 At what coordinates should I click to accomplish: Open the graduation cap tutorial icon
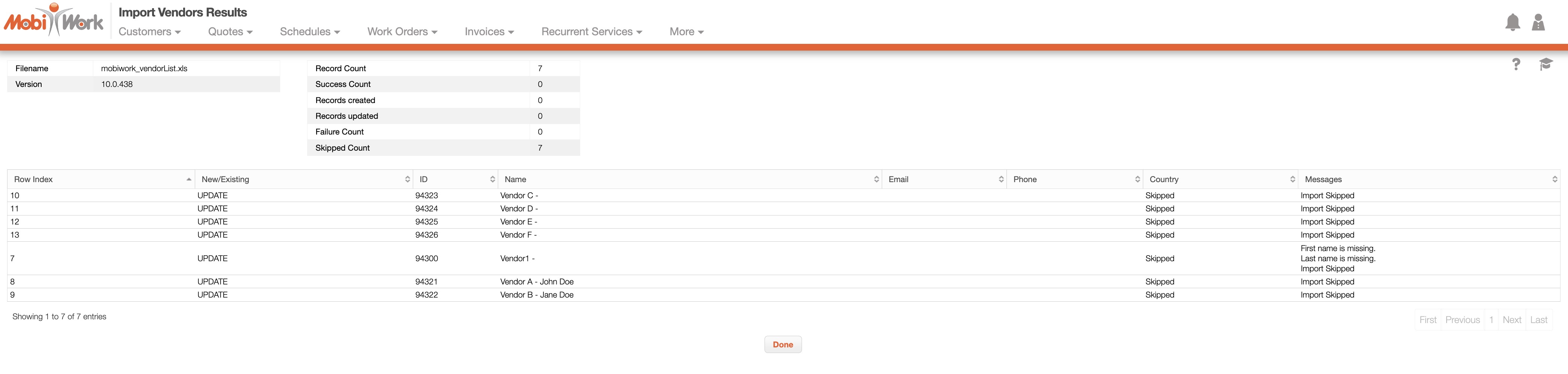1546,64
